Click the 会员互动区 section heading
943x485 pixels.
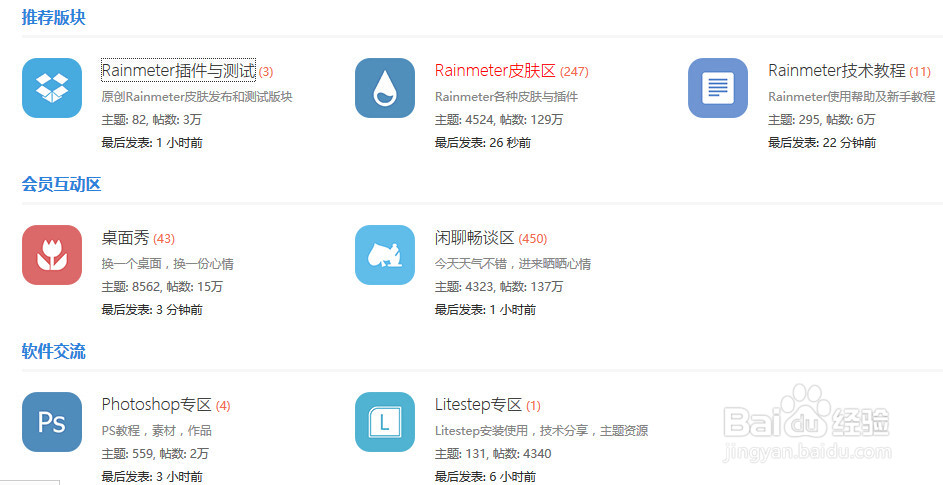pyautogui.click(x=61, y=184)
